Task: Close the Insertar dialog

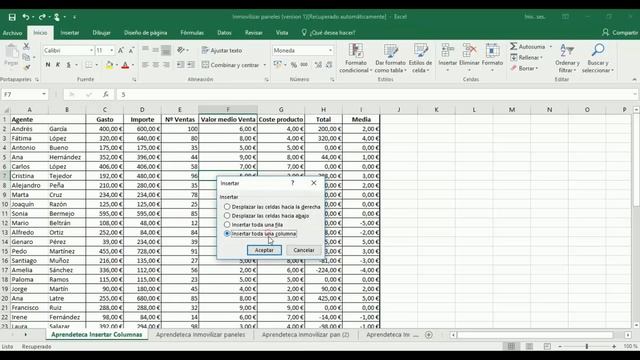Action: pos(313,183)
